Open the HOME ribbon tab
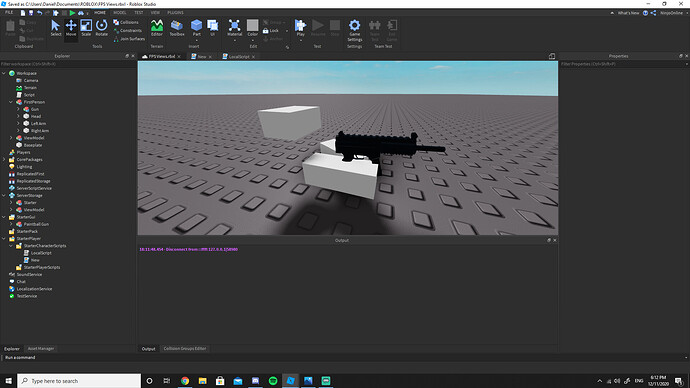 pos(100,13)
